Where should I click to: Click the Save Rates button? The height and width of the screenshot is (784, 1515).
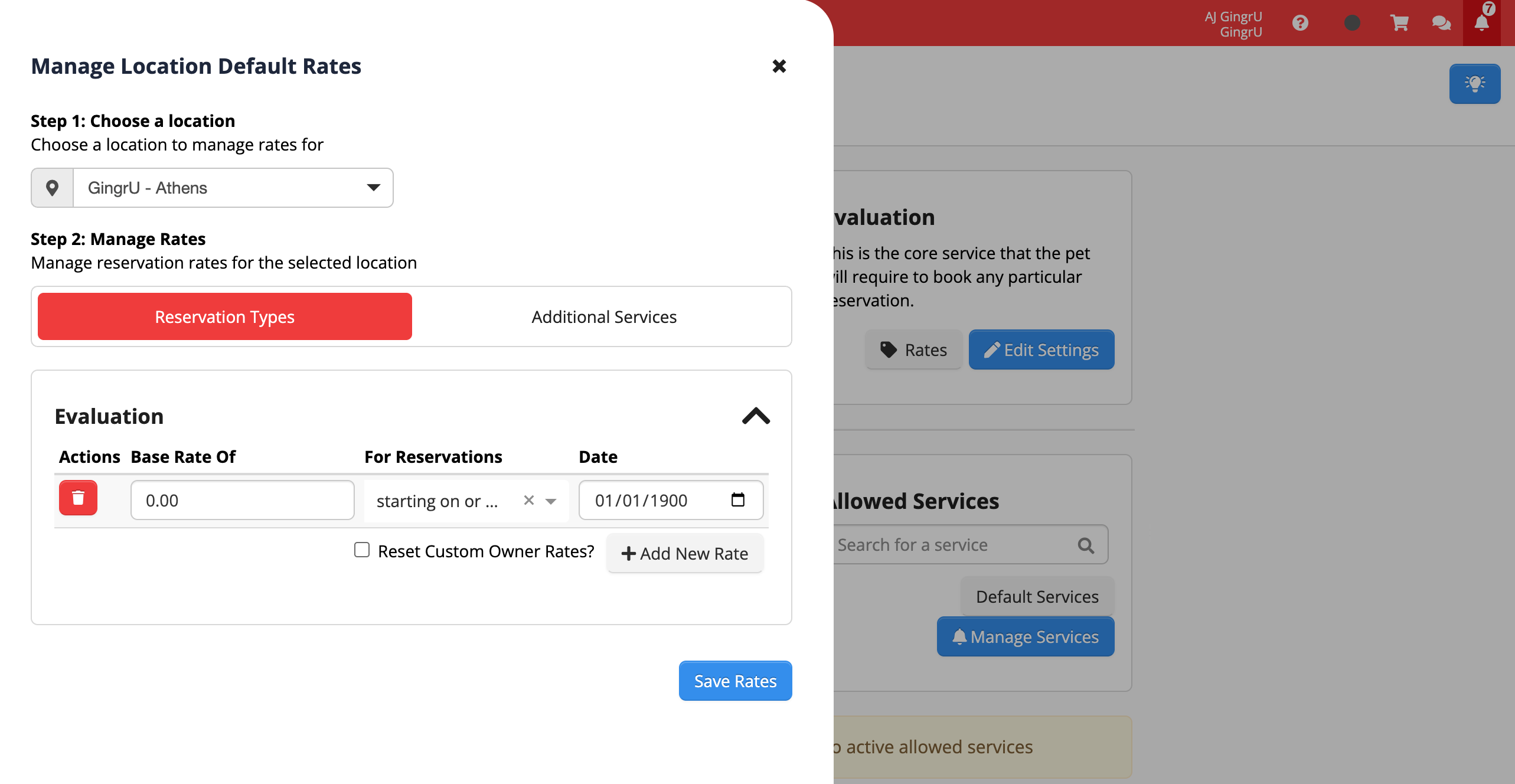point(735,681)
